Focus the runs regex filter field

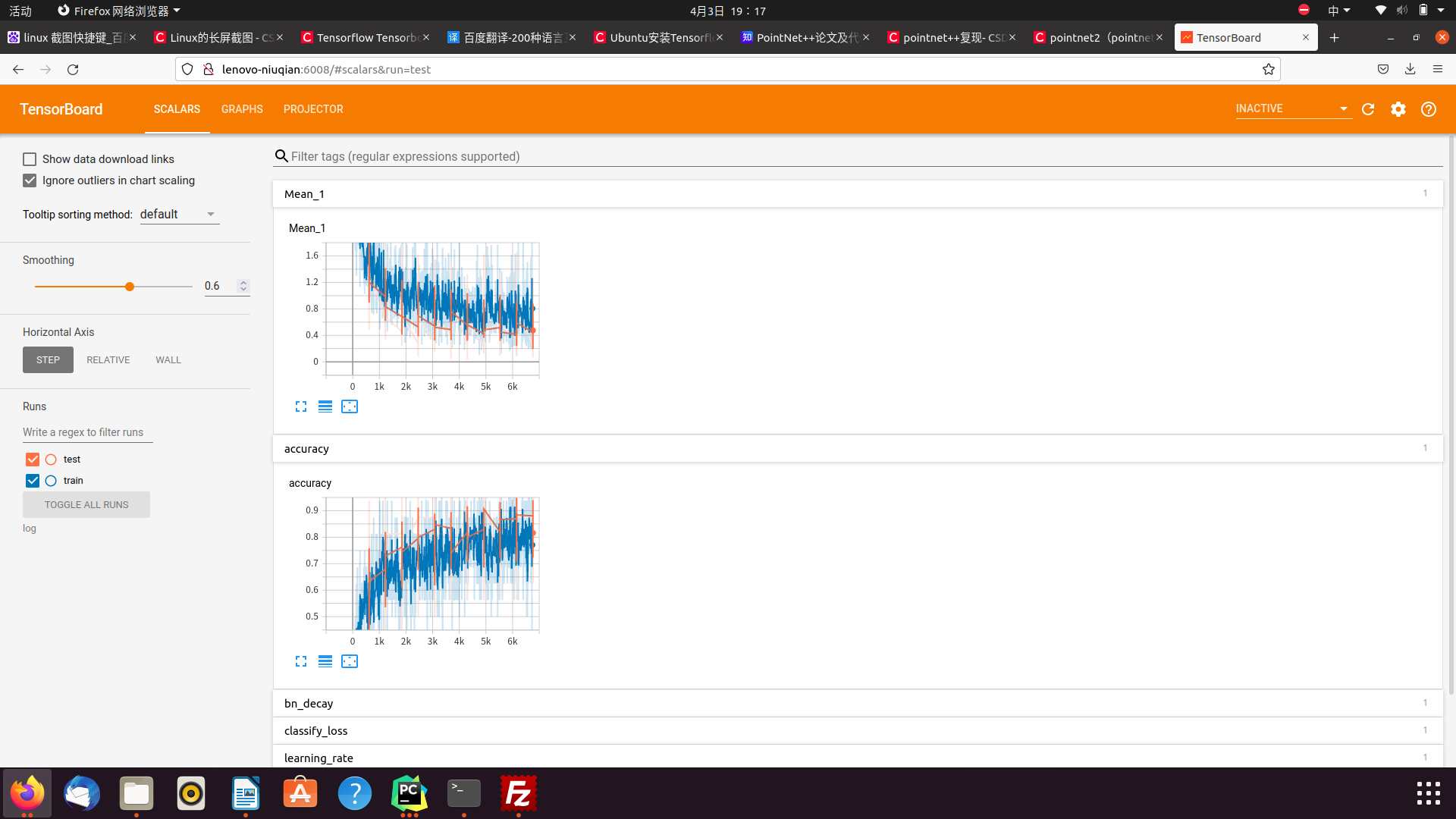point(87,432)
